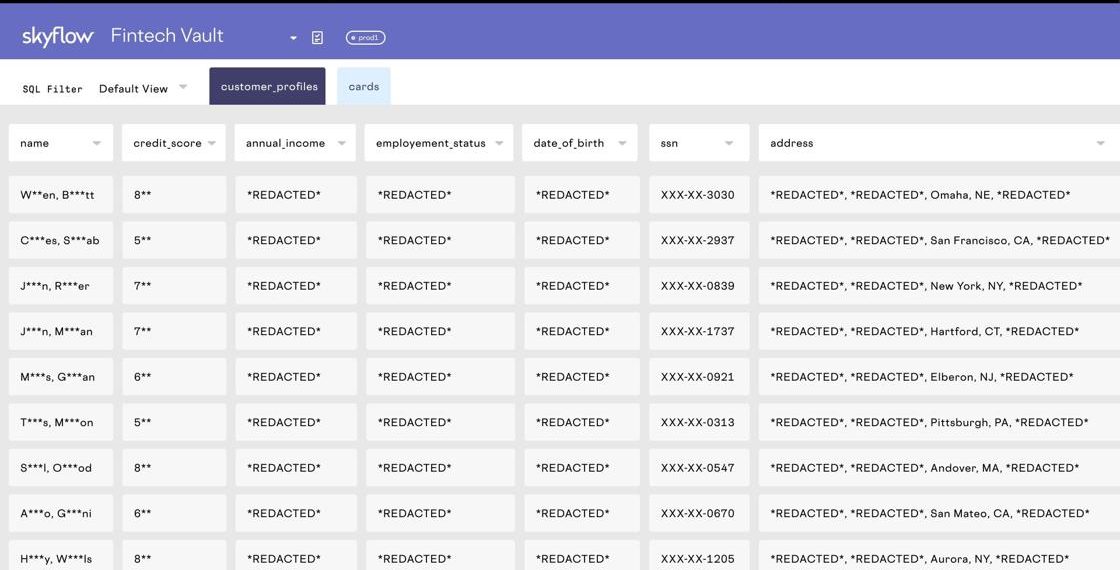Image resolution: width=1120 pixels, height=570 pixels.
Task: Expand the Default View dropdown
Action: pos(143,89)
